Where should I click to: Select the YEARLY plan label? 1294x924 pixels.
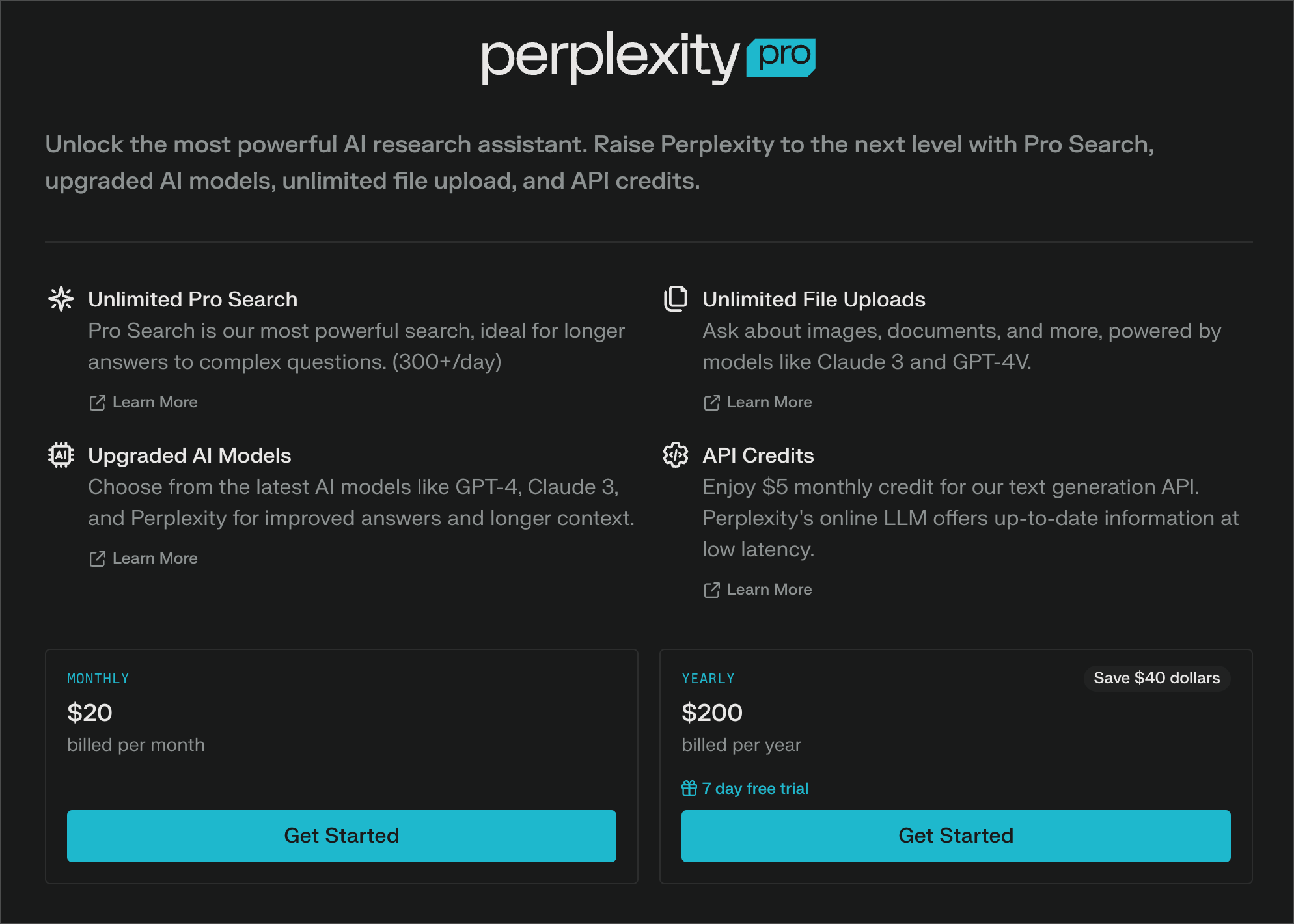pos(708,679)
